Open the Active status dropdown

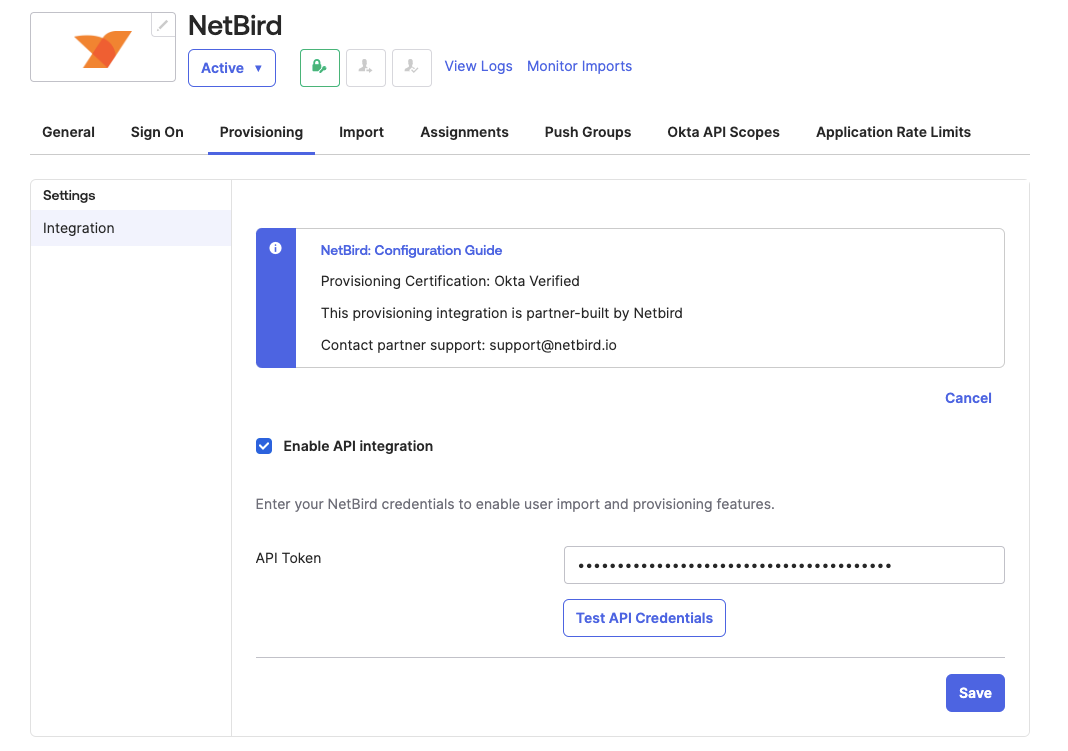[x=232, y=68]
